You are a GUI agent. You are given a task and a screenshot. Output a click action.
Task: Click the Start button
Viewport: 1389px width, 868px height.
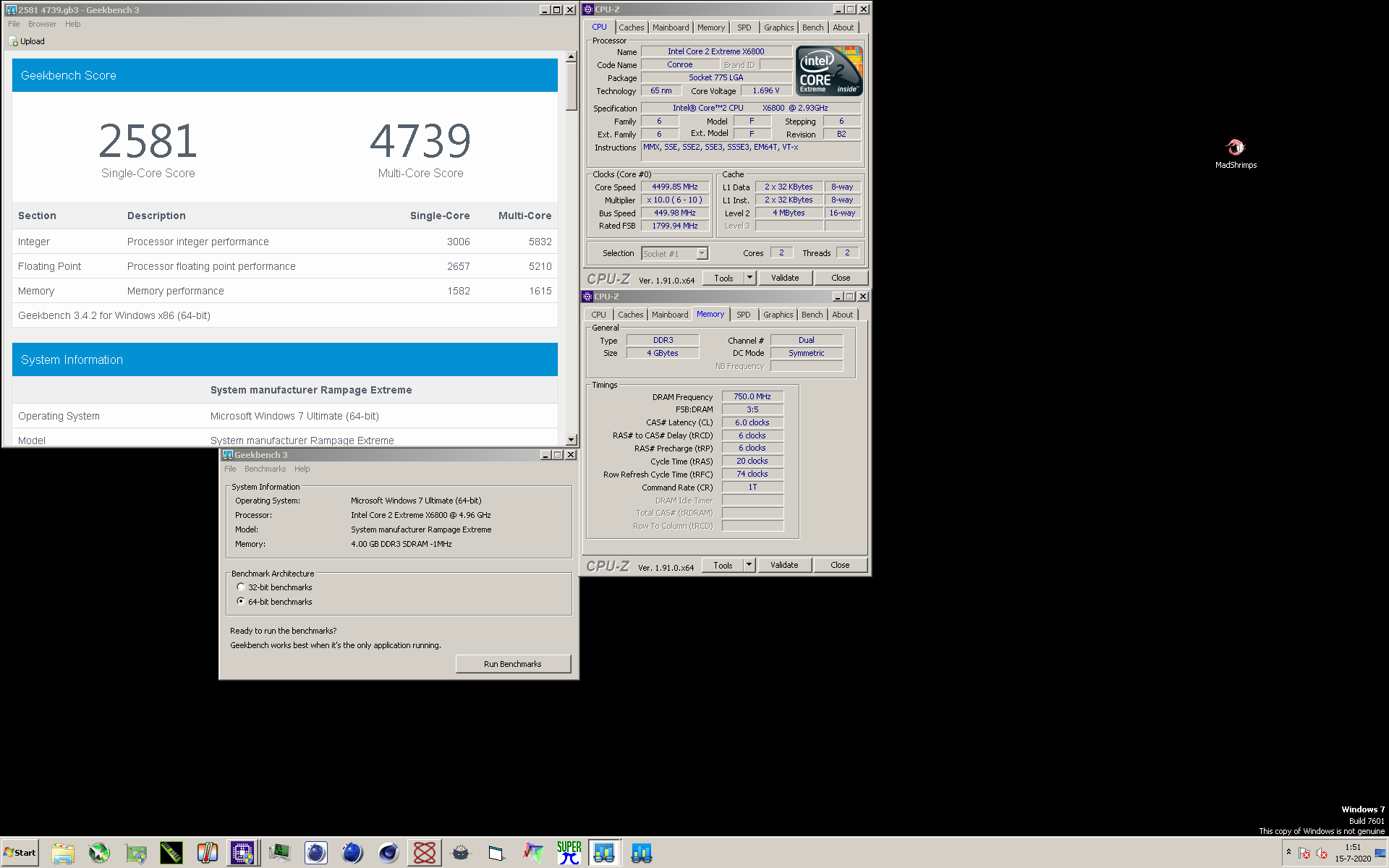tap(20, 853)
